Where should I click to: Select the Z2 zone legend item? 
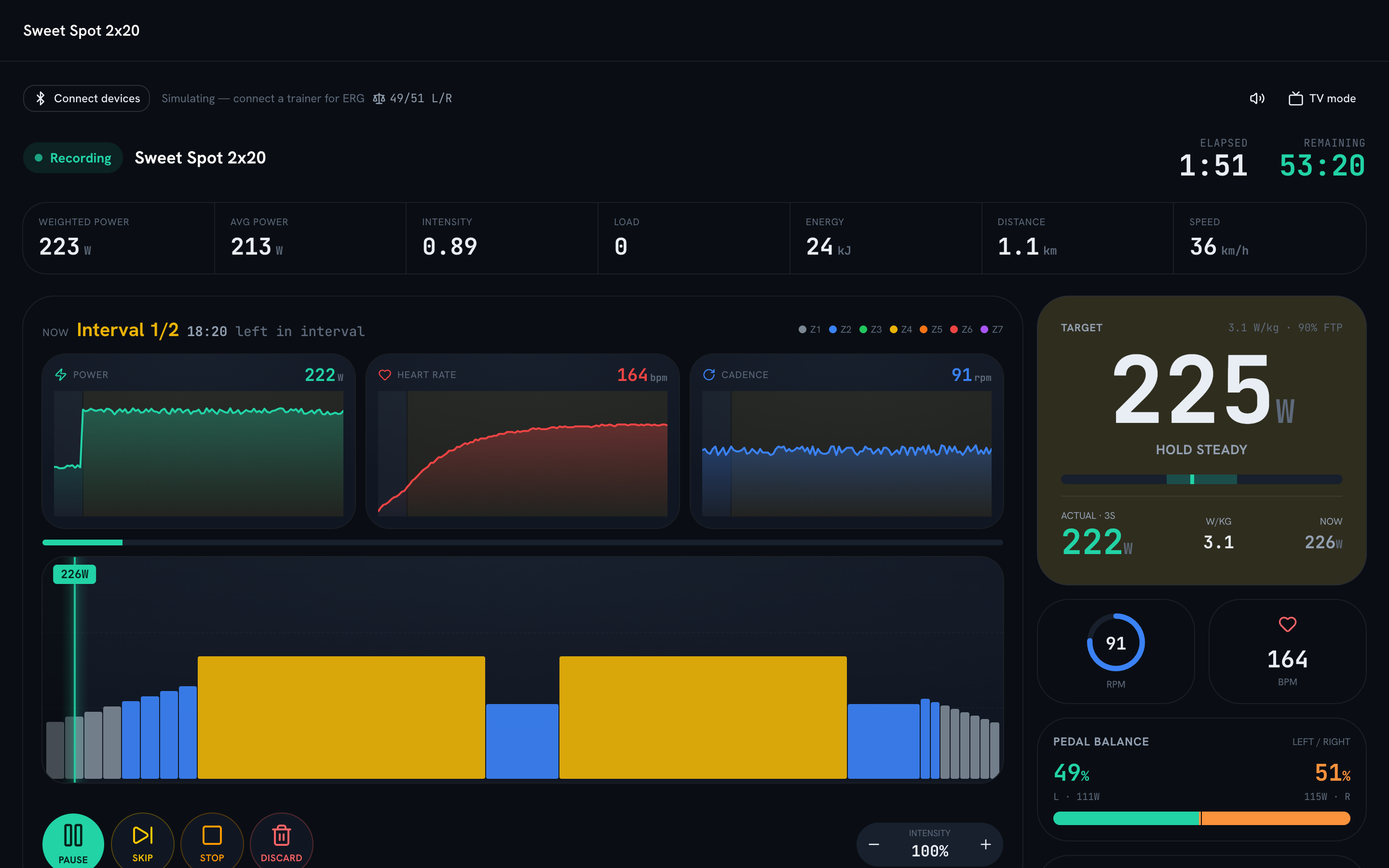point(840,329)
